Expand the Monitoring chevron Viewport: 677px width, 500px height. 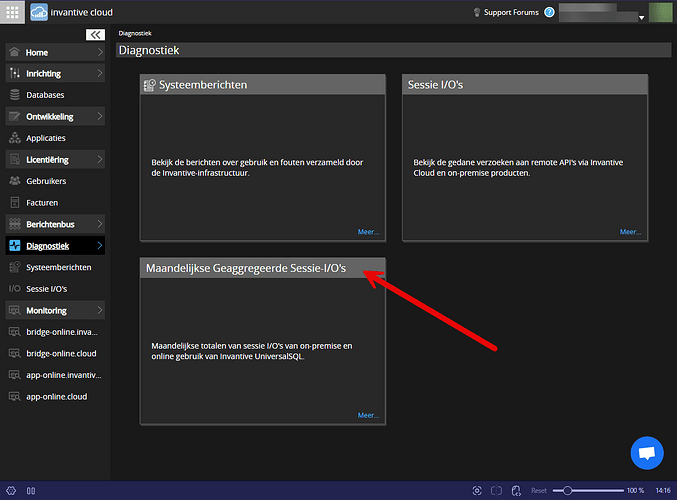tap(100, 310)
